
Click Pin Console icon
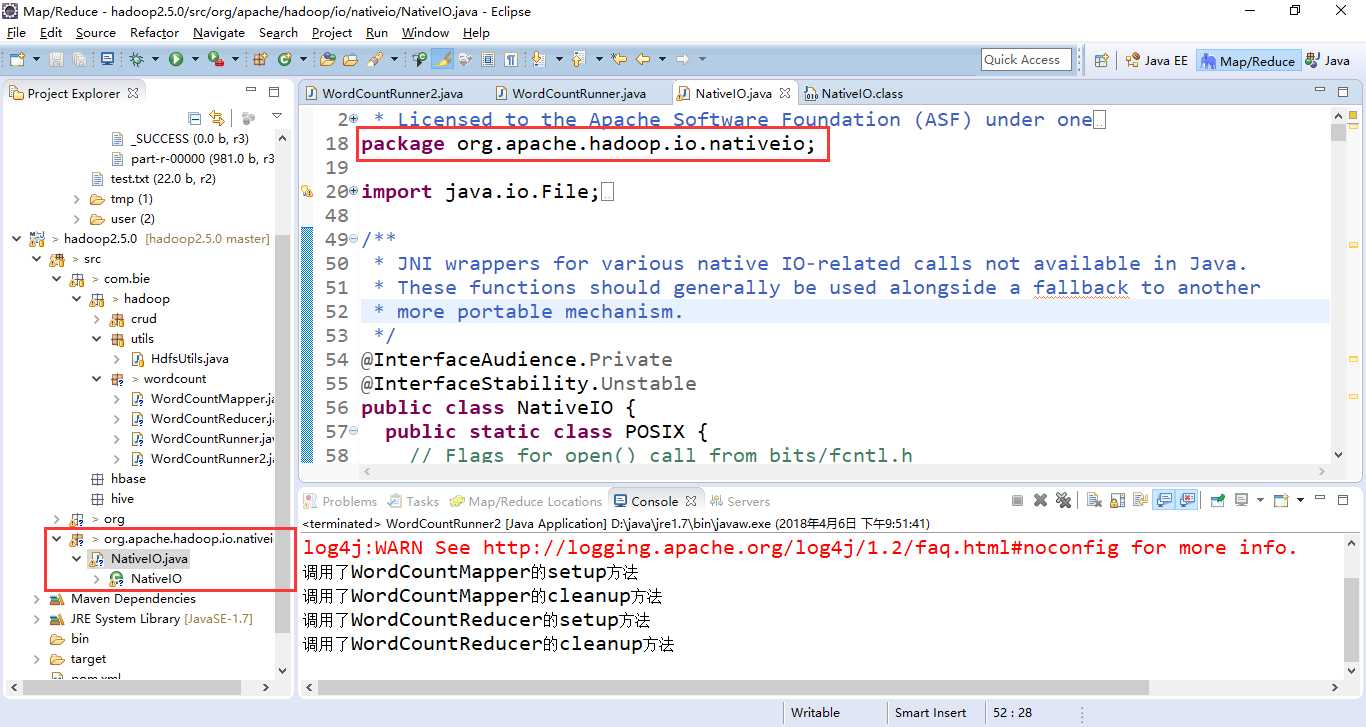pos(1217,500)
